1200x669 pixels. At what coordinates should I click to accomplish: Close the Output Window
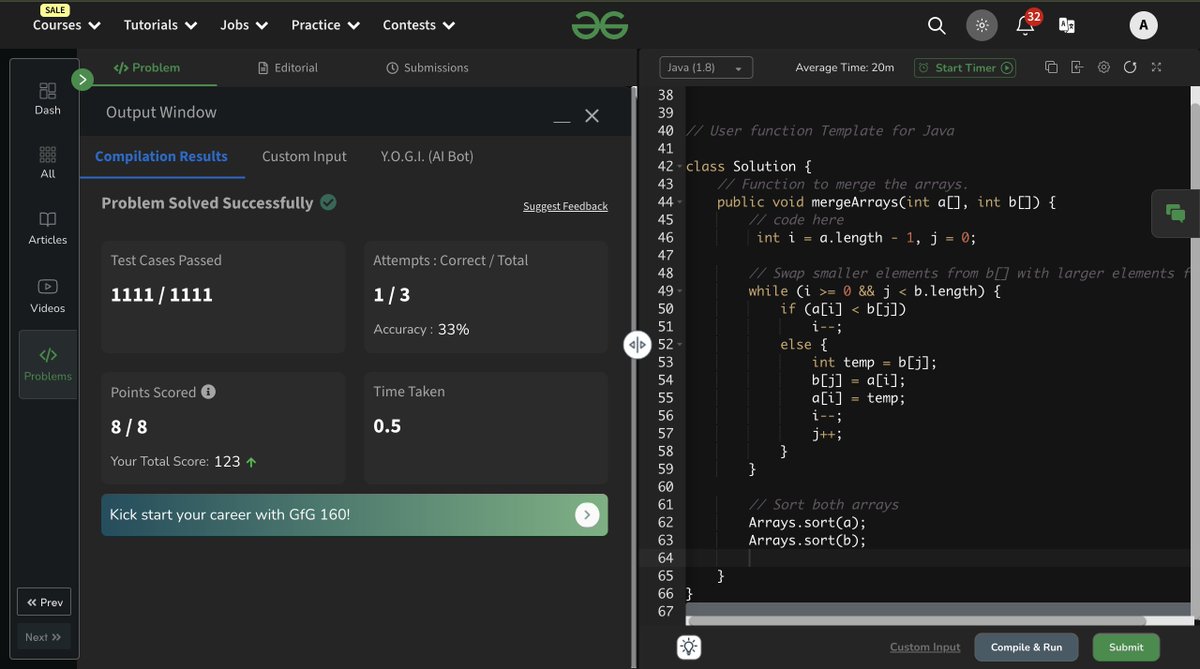click(592, 116)
